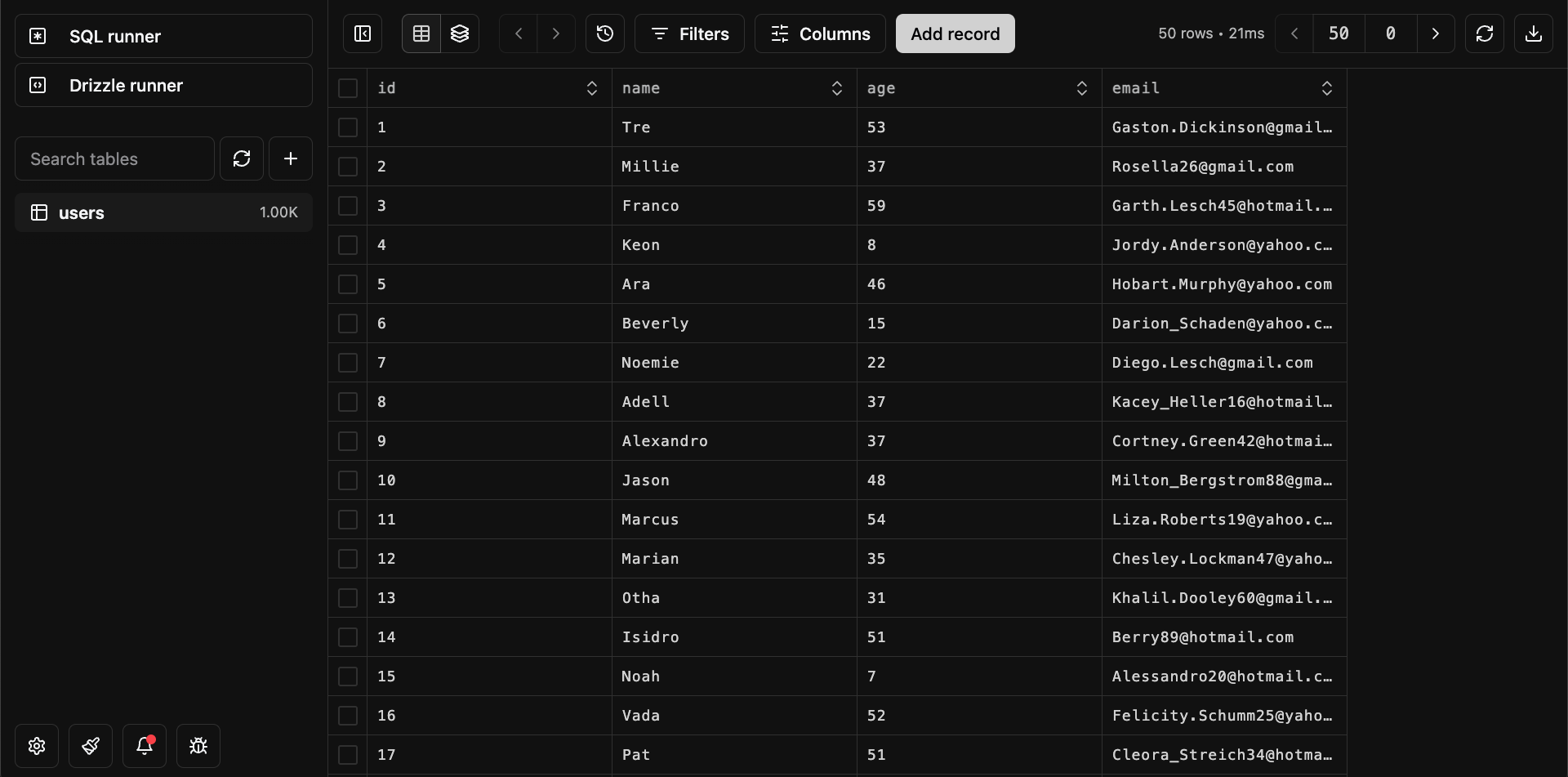
Task: Open notifications bell
Action: click(145, 746)
